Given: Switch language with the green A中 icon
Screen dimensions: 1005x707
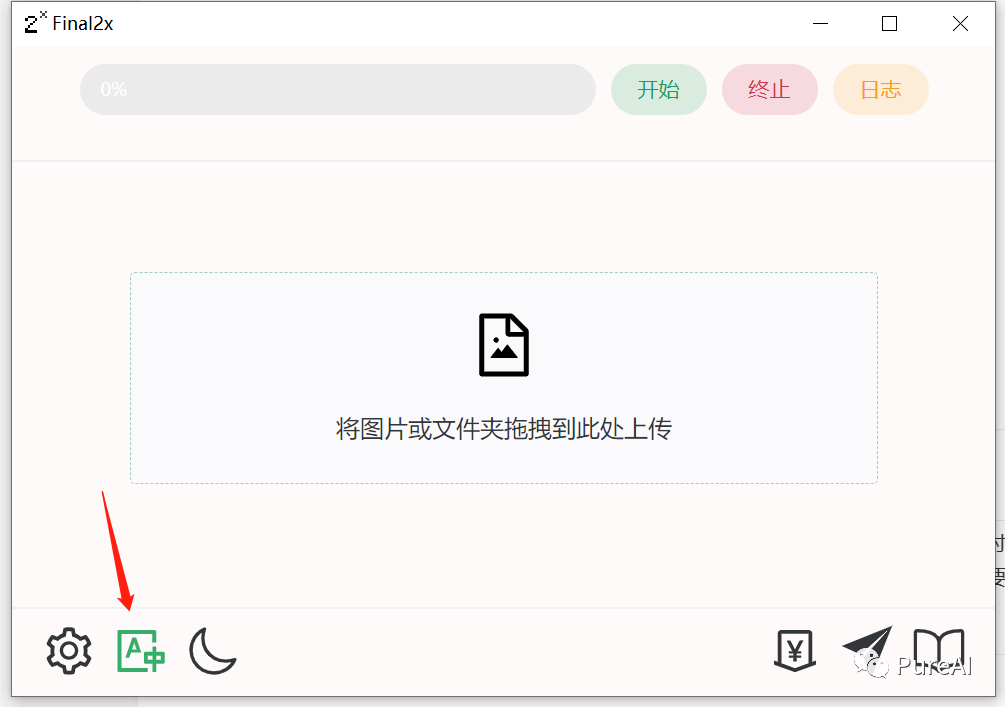Looking at the screenshot, I should 141,651.
